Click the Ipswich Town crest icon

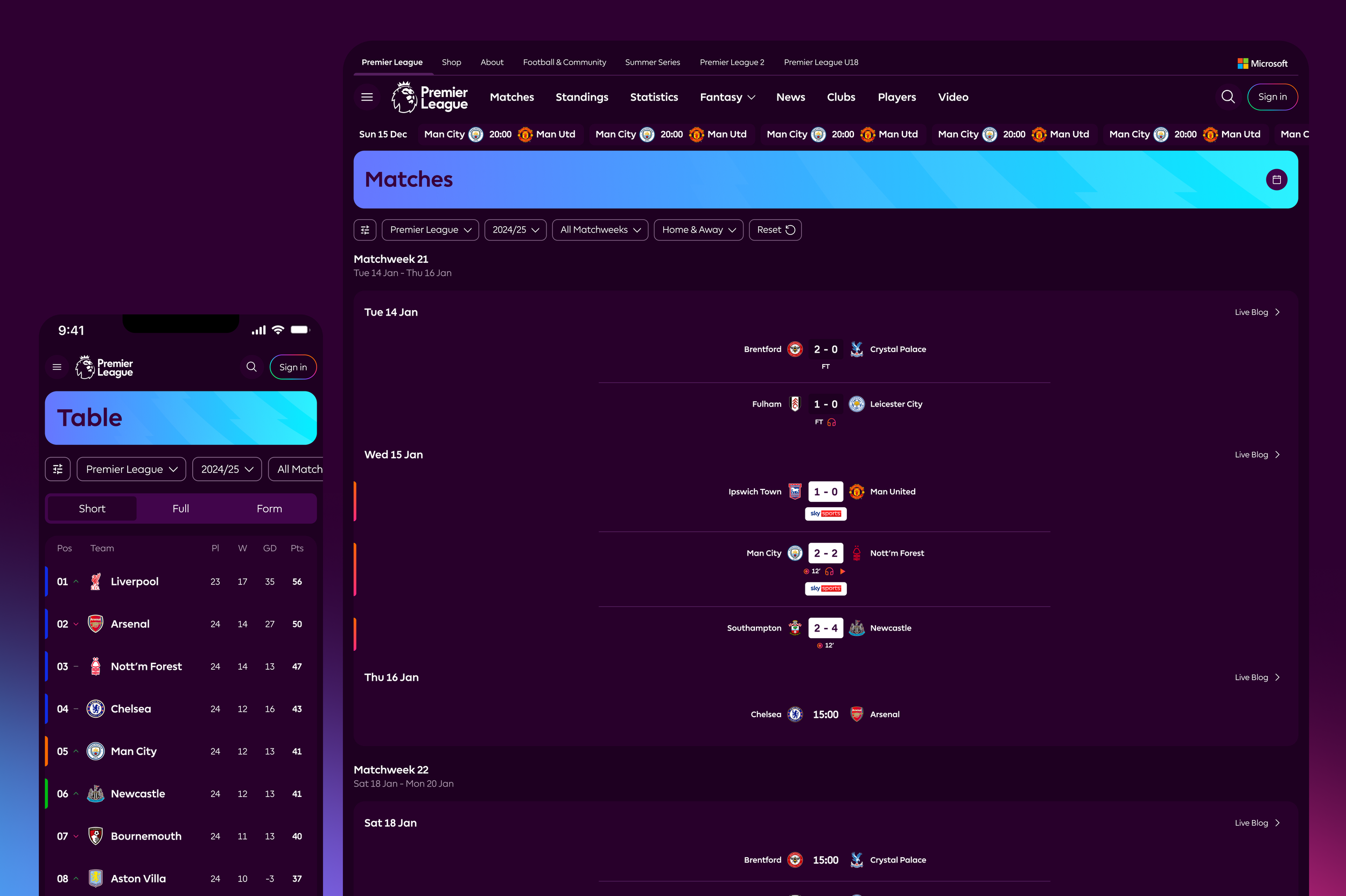(795, 492)
